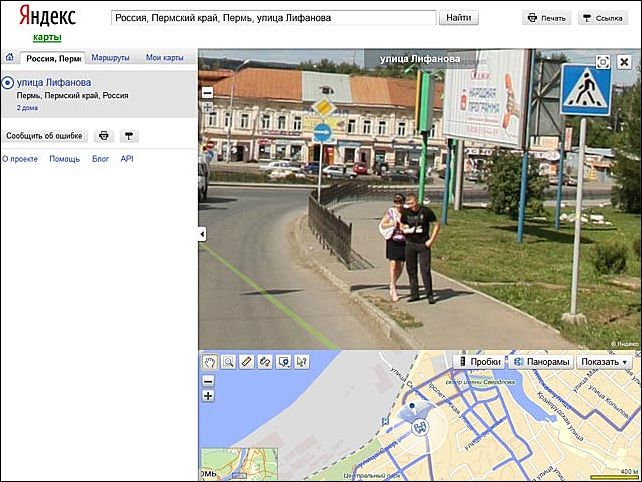Open the Показать dropdown

pyautogui.click(x=604, y=361)
